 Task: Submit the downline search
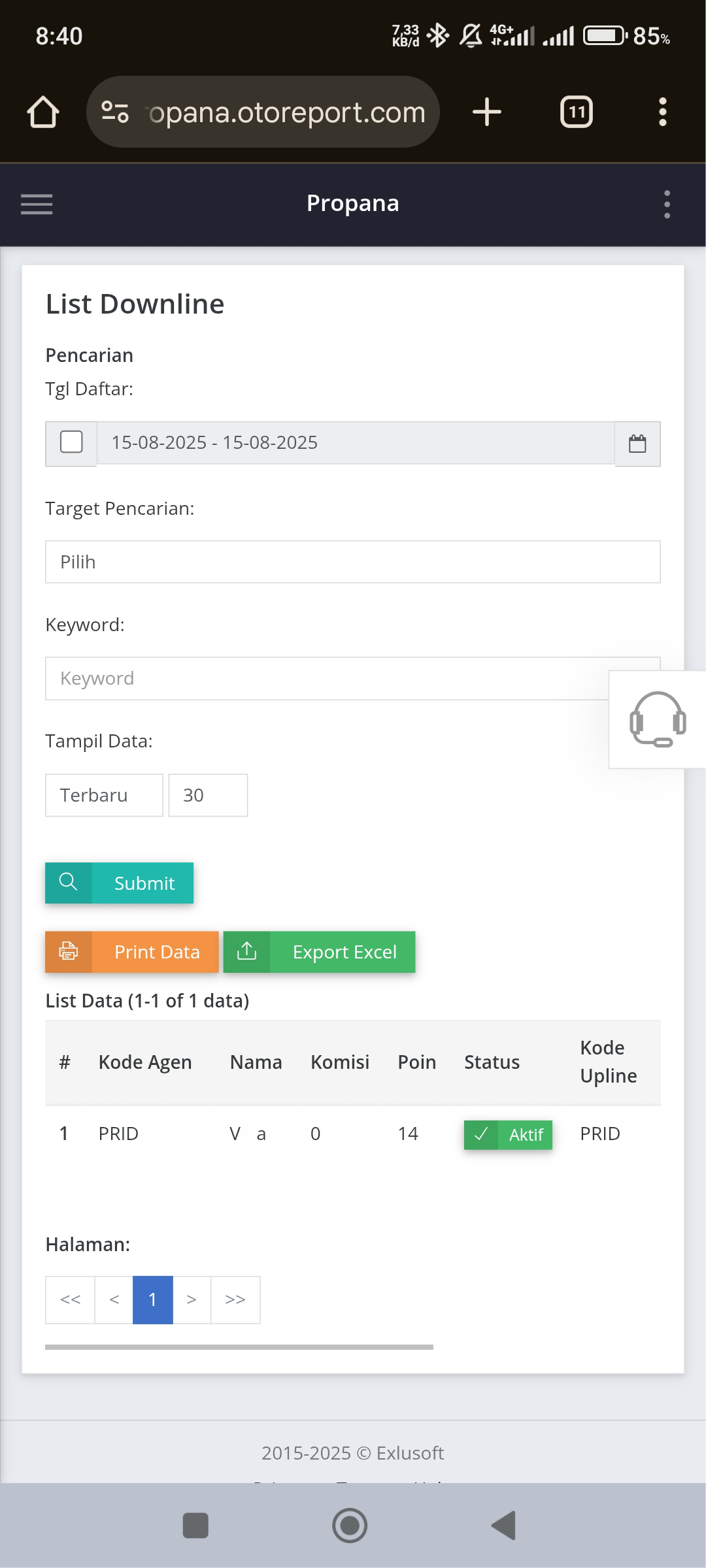(x=119, y=883)
